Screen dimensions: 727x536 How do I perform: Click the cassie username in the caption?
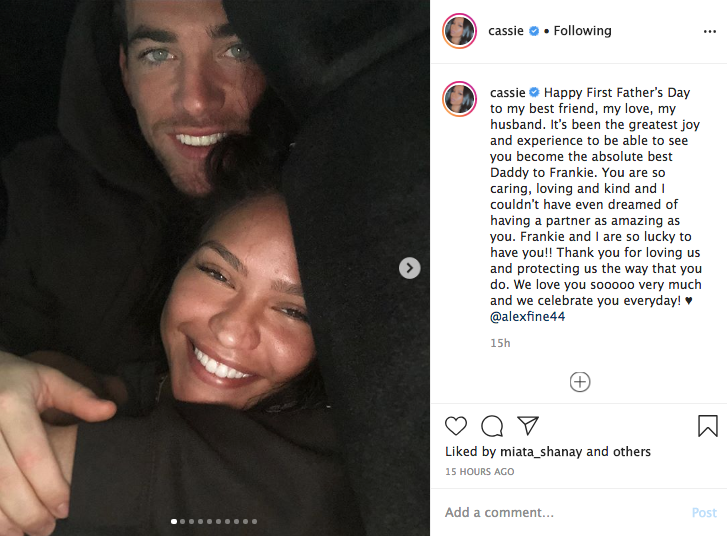[508, 93]
